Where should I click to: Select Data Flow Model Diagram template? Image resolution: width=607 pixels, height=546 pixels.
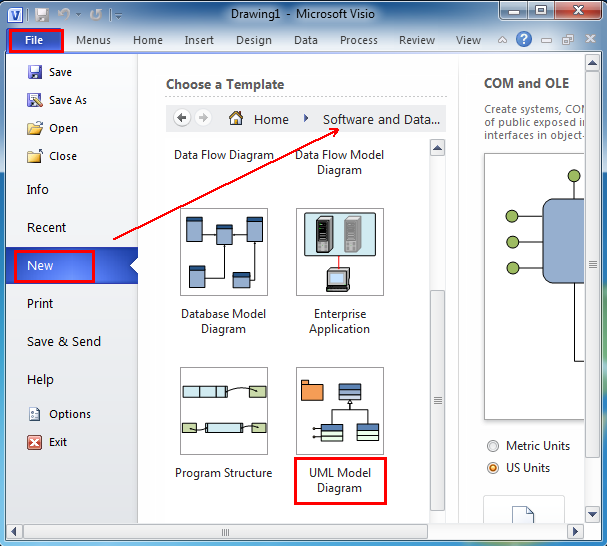click(x=340, y=162)
